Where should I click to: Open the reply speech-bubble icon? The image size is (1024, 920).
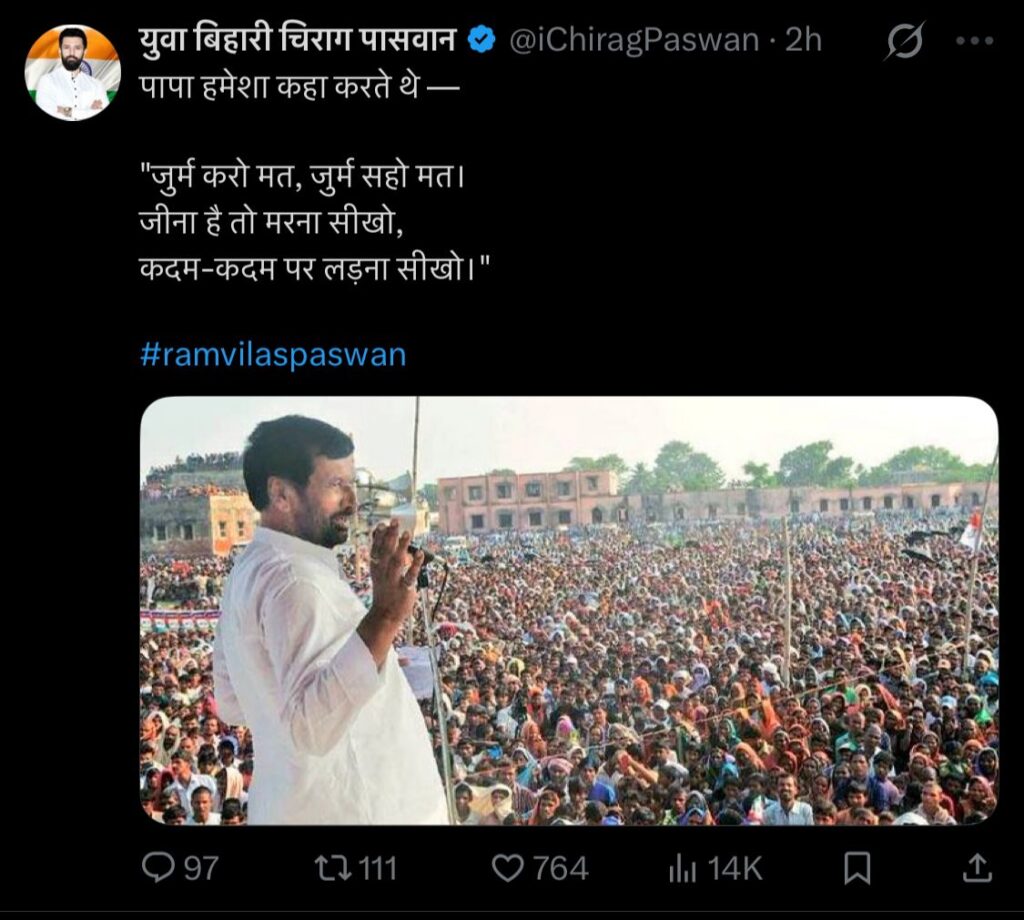tap(158, 868)
